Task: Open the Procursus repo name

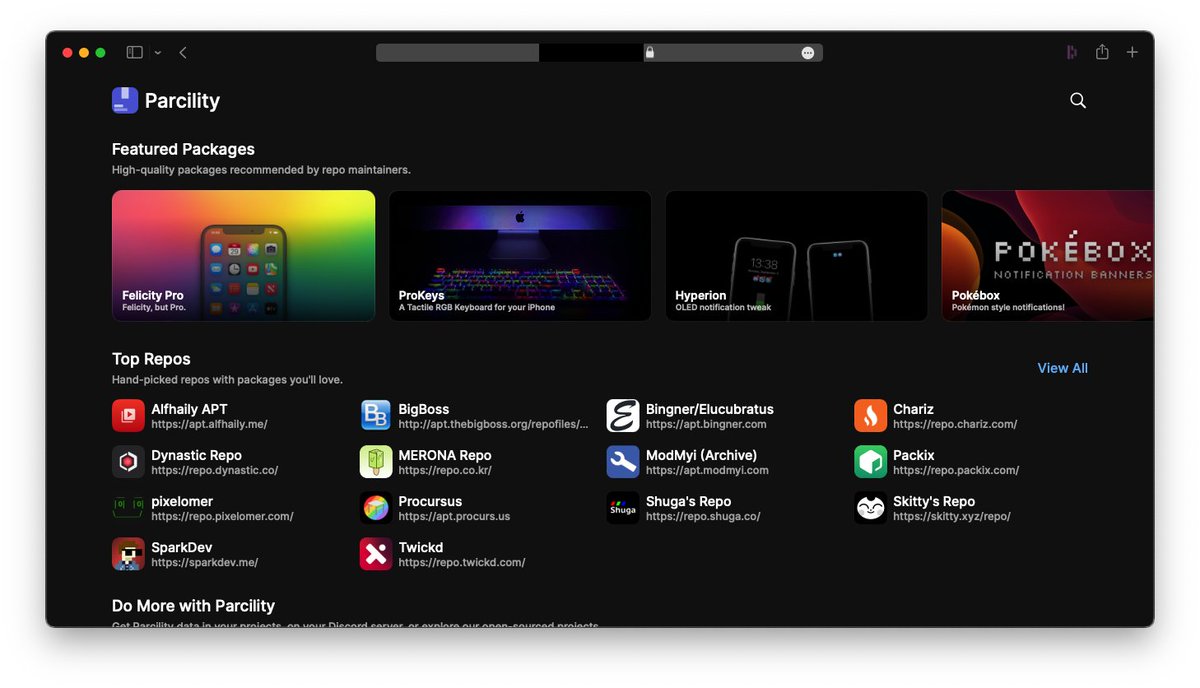Action: (430, 501)
